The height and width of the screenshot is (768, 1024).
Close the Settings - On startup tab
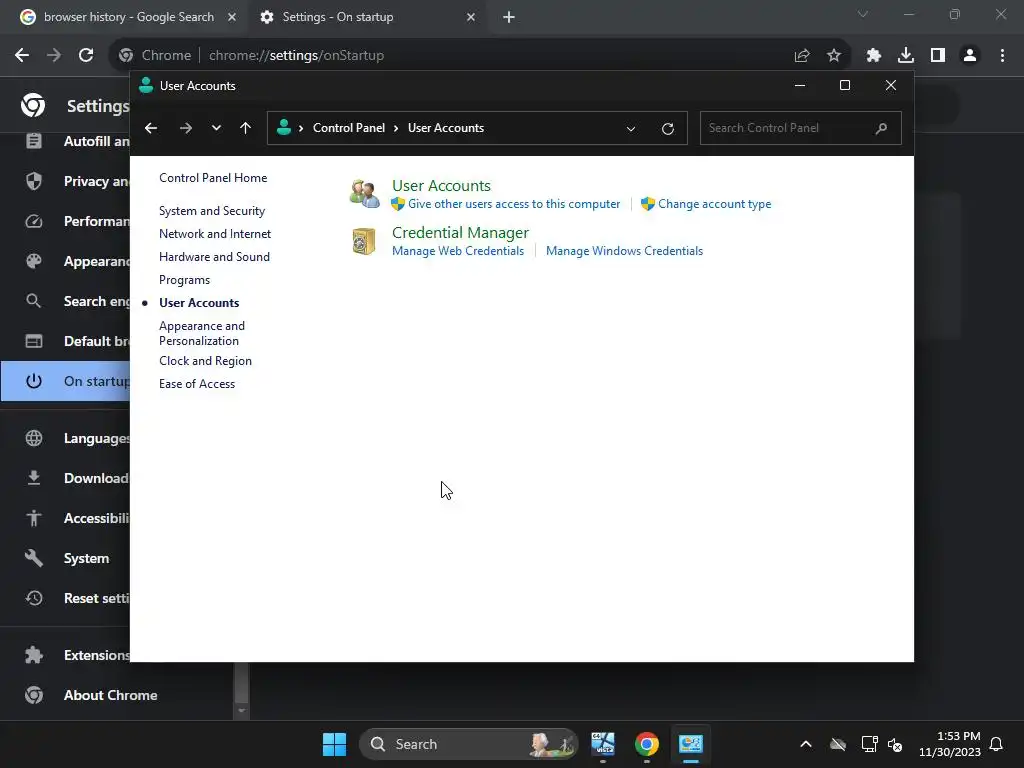pos(471,17)
